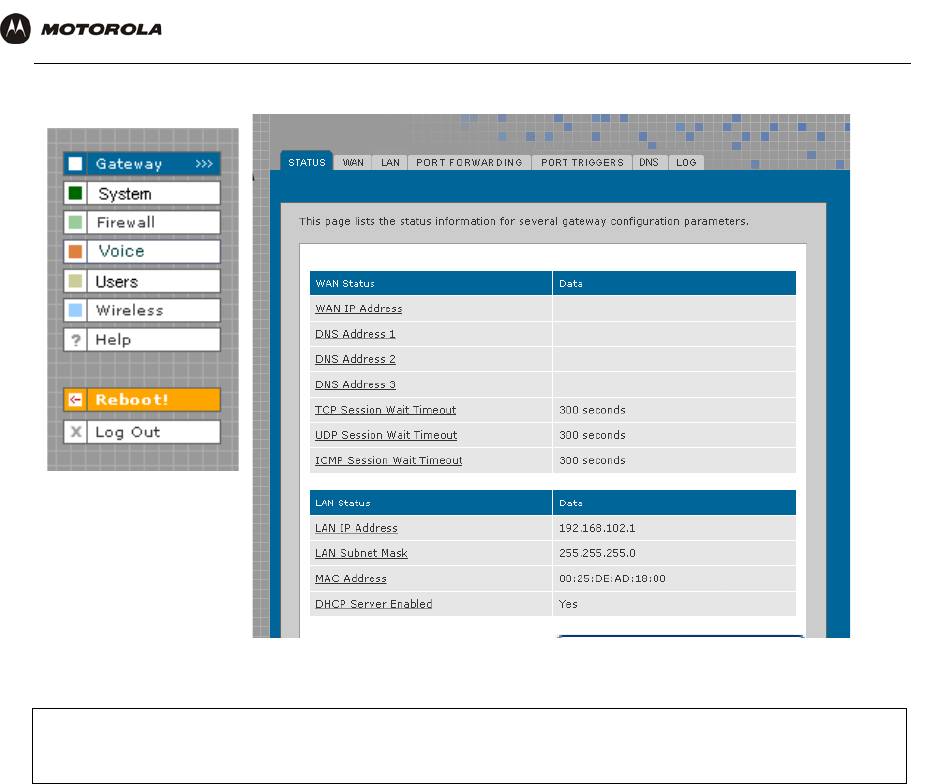Open the Users menu item

click(142, 281)
